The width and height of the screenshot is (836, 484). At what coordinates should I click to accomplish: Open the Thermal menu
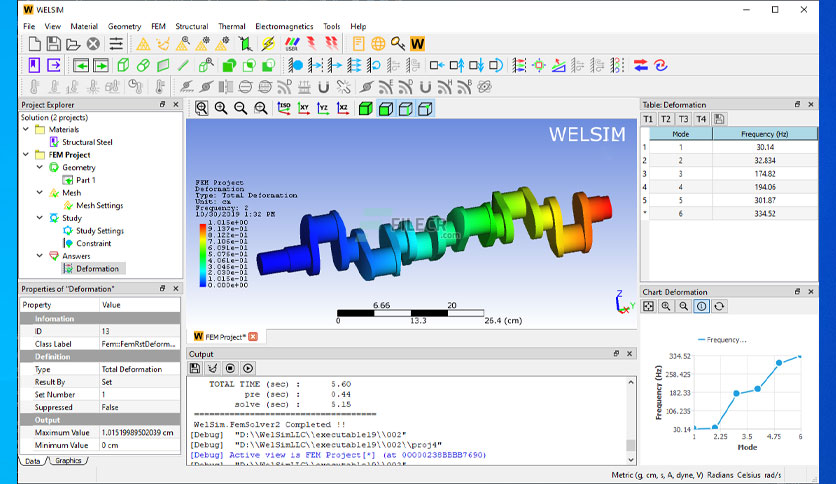(x=231, y=26)
